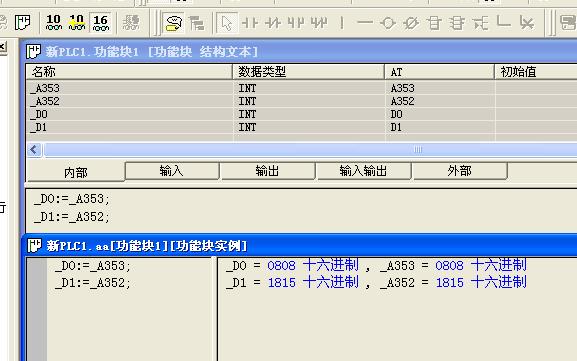Viewport: 577px width, 361px height.
Task: Choose the selection arrow tool
Action: 226,23
